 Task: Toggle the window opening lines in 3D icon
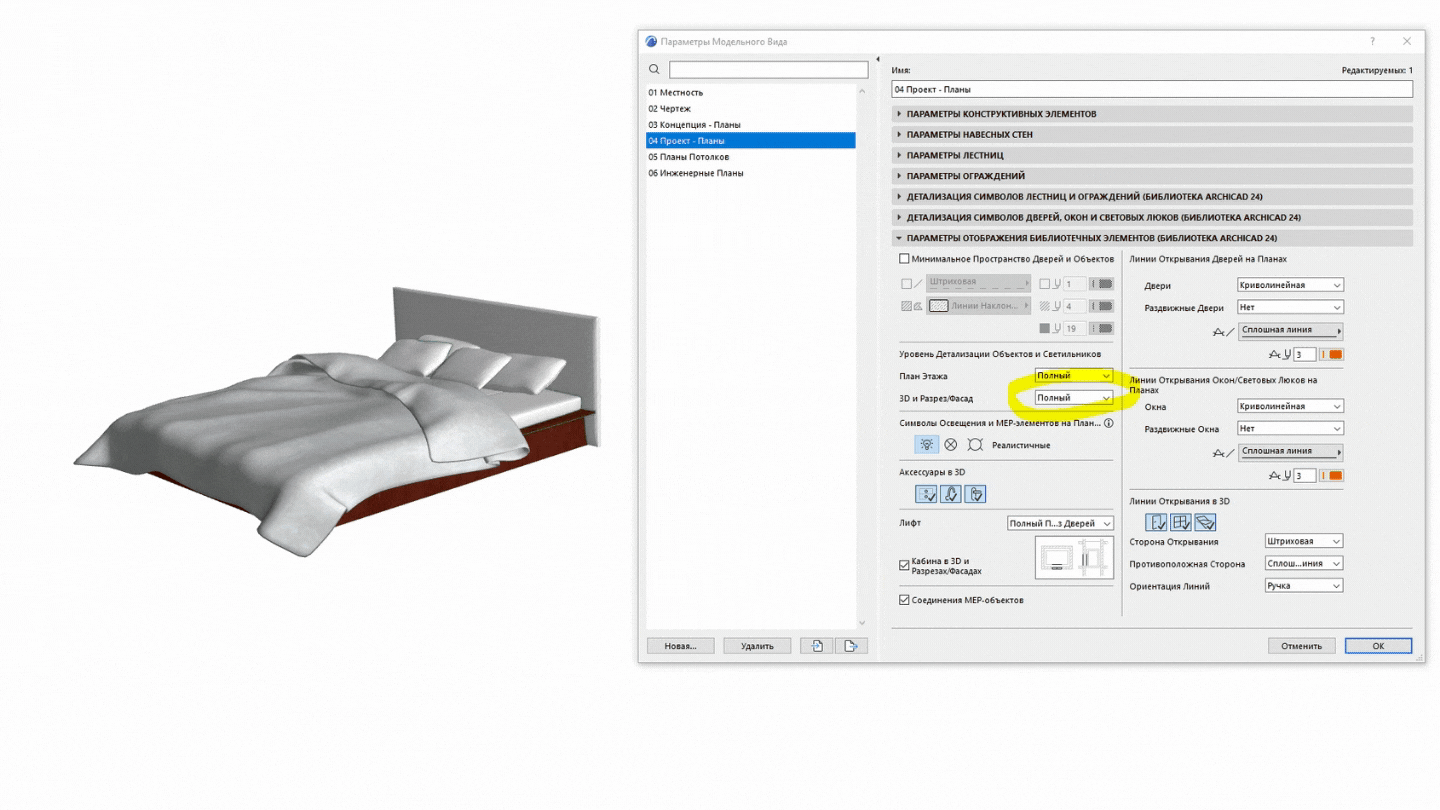(1180, 522)
